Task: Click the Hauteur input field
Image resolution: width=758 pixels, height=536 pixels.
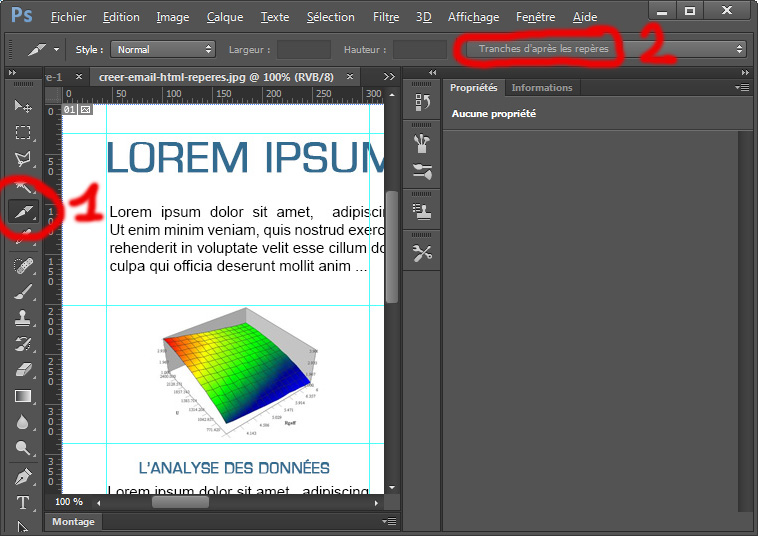Action: [420, 49]
